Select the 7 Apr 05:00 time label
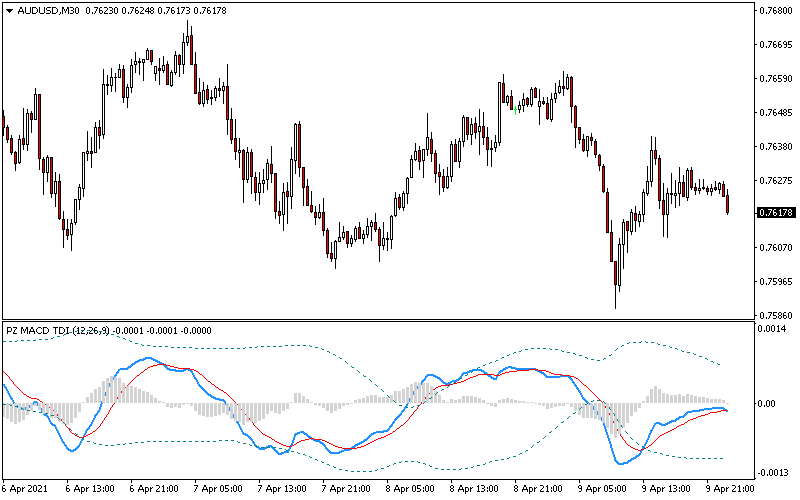Screen dimensions: 800x500 (215, 490)
